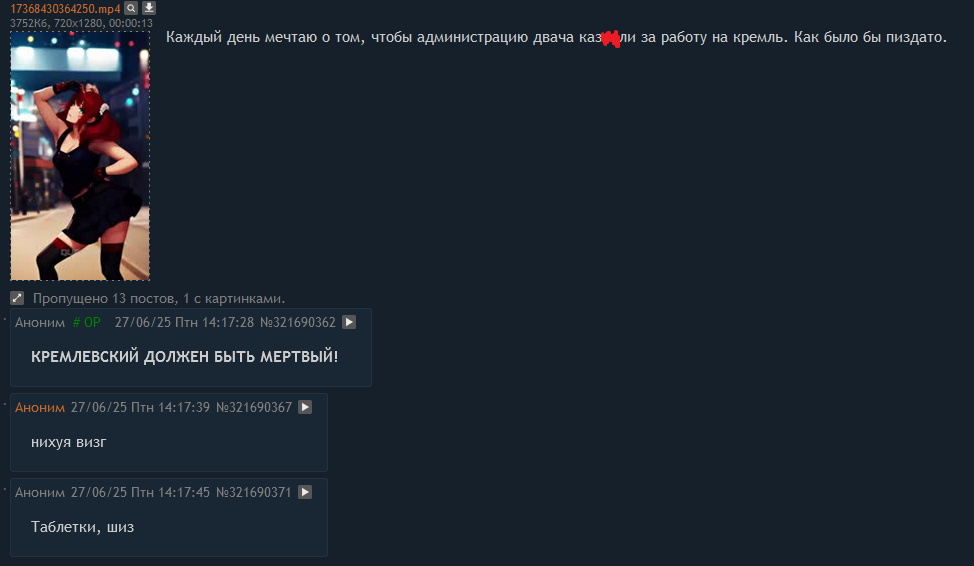Open post menu arrow for №321690371

[305, 492]
